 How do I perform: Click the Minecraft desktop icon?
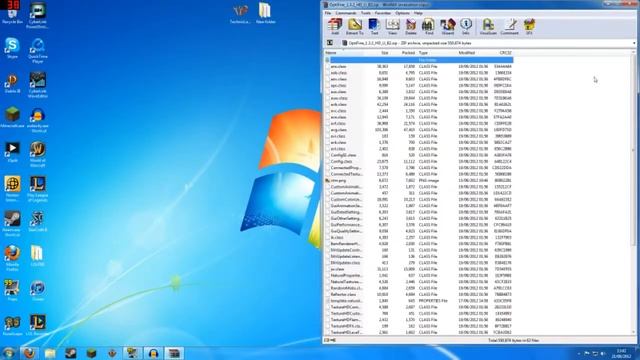[x=12, y=118]
